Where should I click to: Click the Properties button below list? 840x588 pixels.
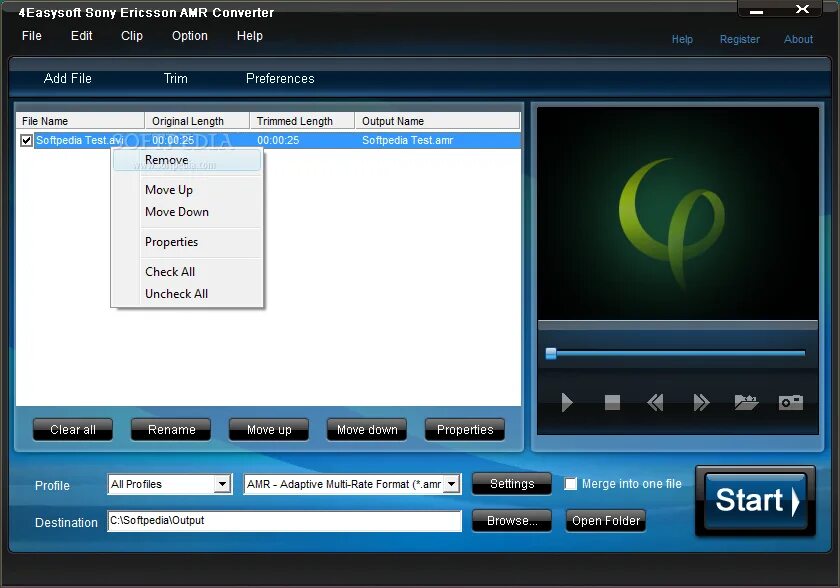(465, 429)
